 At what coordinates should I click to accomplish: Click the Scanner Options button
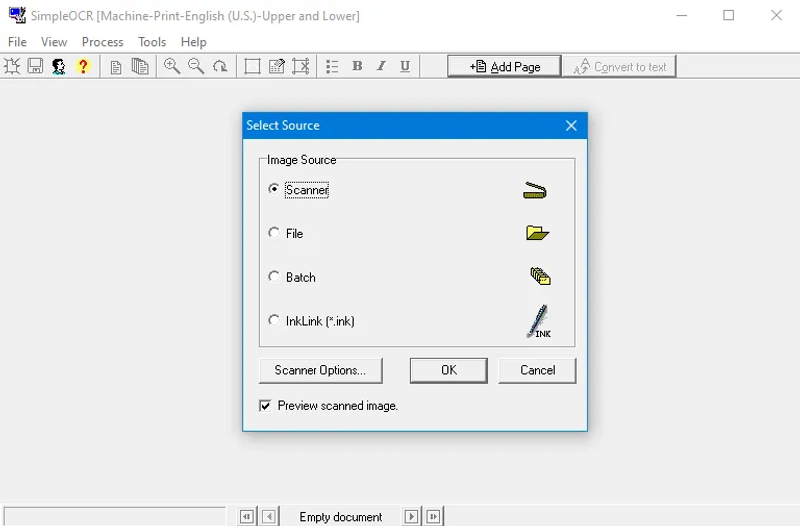tap(320, 370)
